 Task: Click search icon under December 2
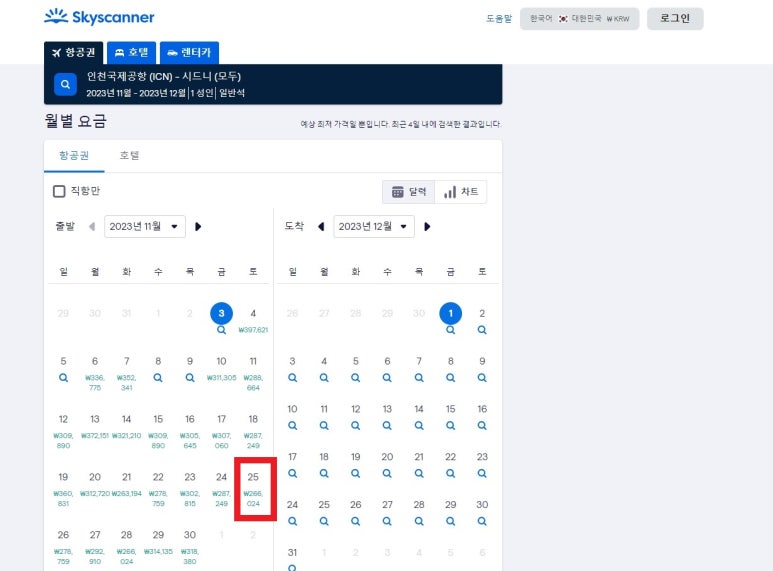click(482, 330)
